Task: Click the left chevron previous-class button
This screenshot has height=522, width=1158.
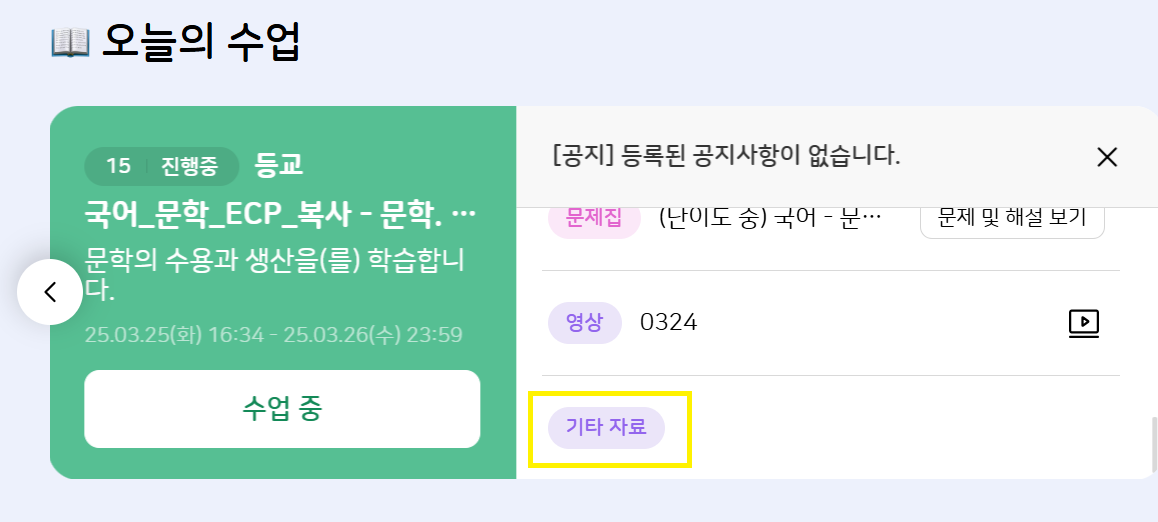Action: pyautogui.click(x=50, y=292)
